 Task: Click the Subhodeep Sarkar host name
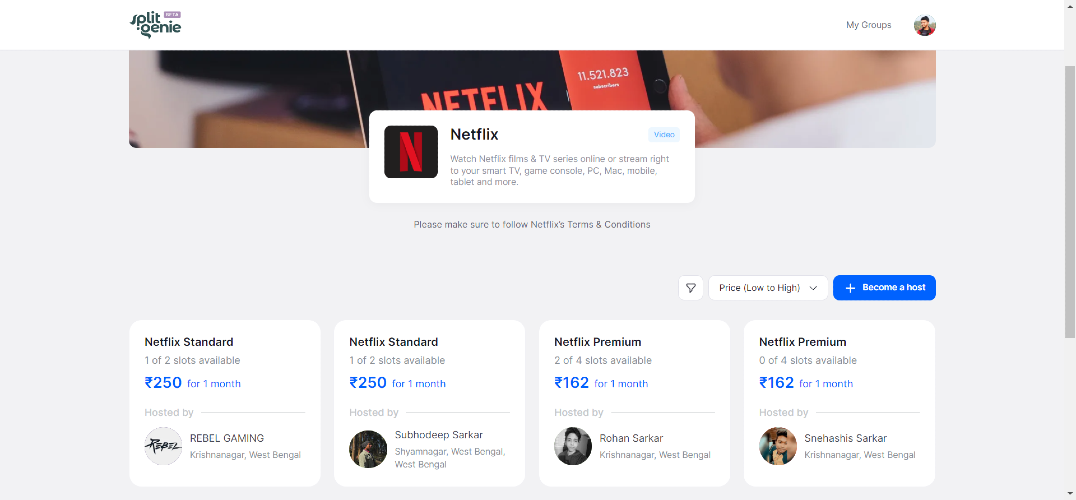pyautogui.click(x=439, y=435)
